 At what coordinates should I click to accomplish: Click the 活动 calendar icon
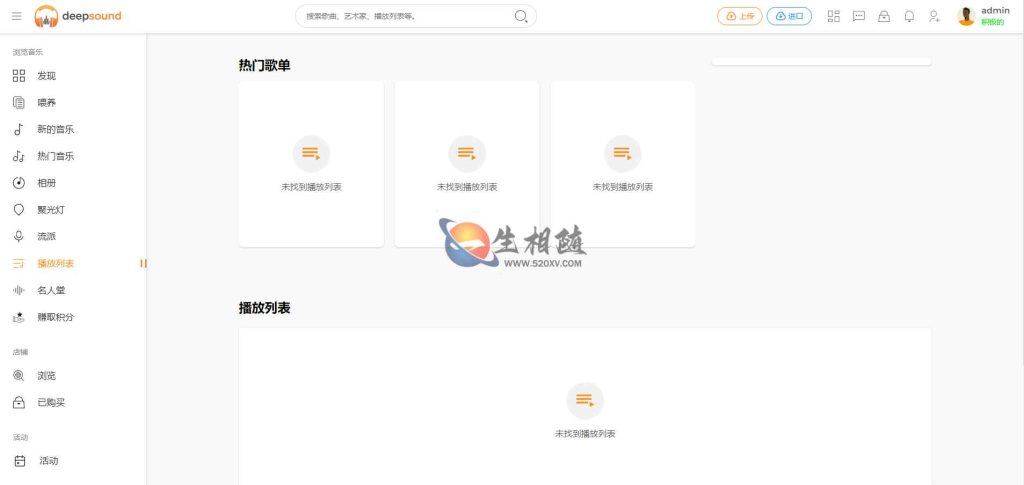pyautogui.click(x=20, y=461)
